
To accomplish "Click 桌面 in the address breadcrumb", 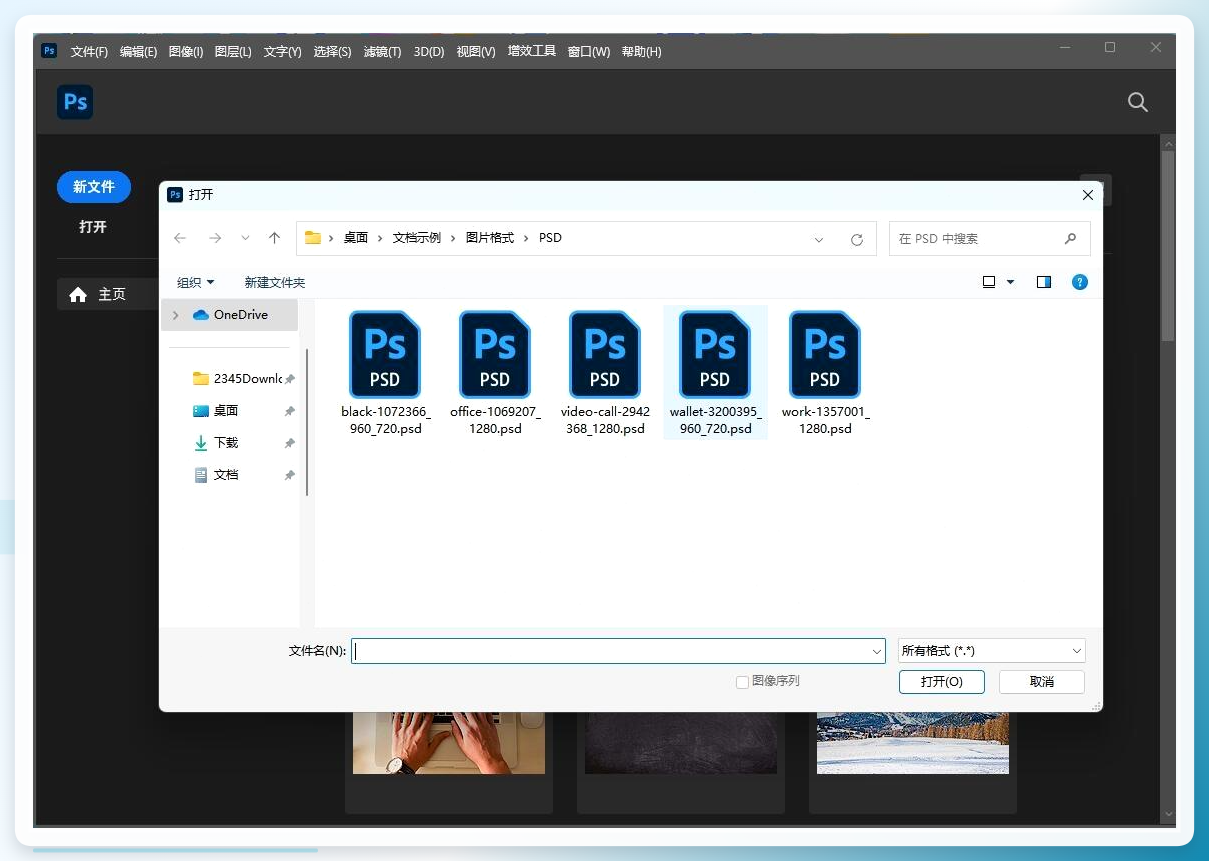I will point(356,238).
